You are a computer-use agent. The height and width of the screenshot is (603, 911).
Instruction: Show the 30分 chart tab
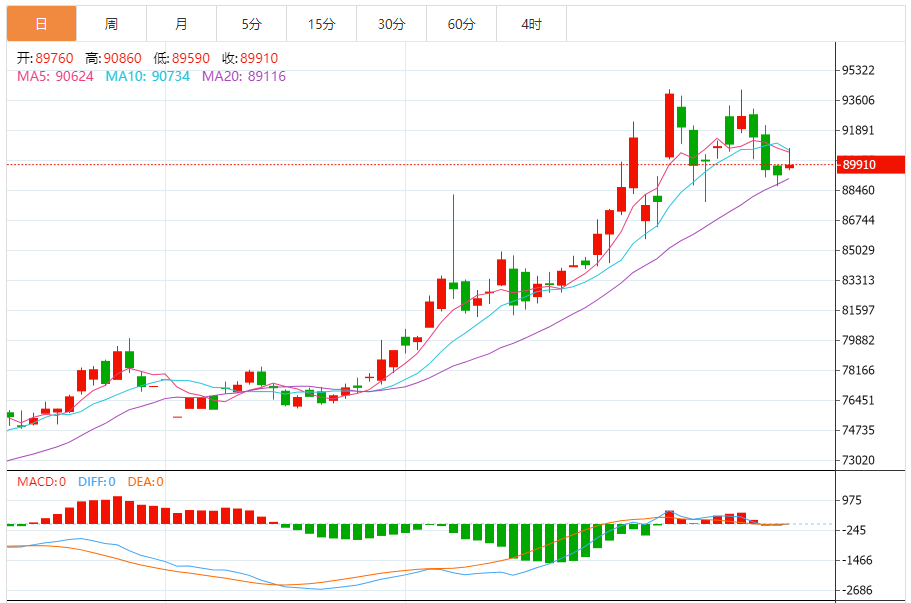(x=391, y=24)
